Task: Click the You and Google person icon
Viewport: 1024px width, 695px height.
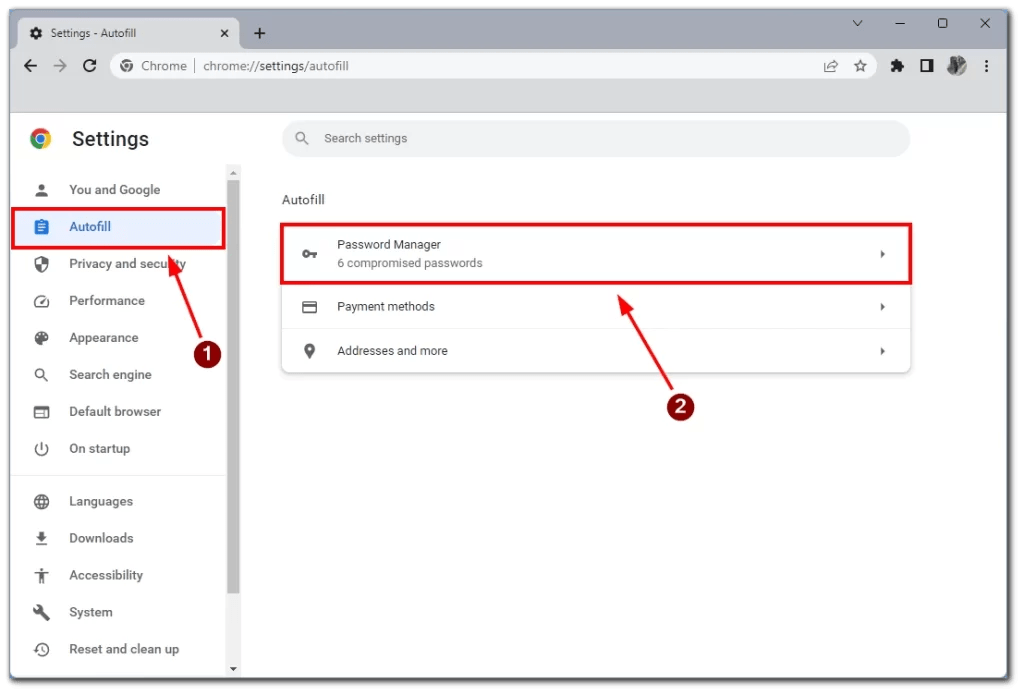Action: (41, 190)
